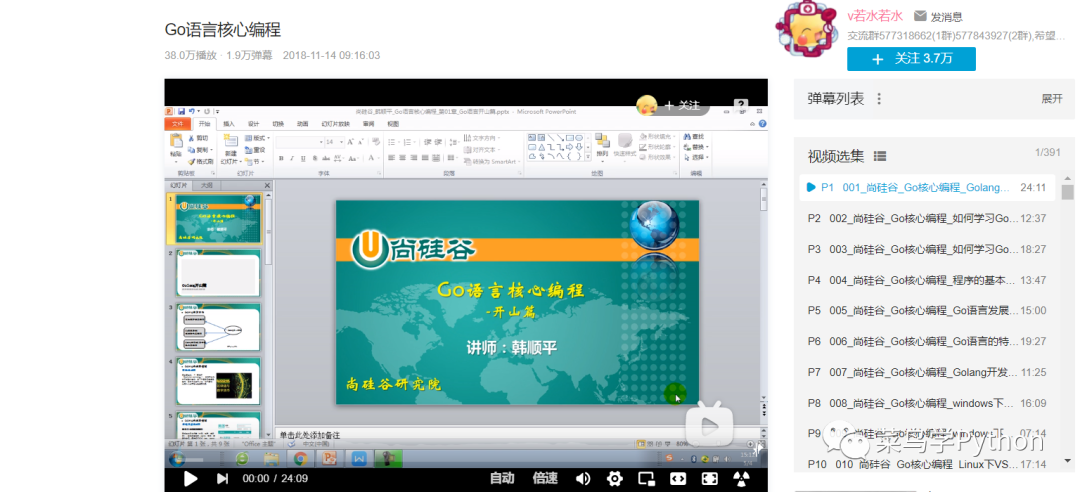This screenshot has width=1080, height=492.
Task: Click the 新建幻灯片 new slide icon
Action: pos(230,141)
